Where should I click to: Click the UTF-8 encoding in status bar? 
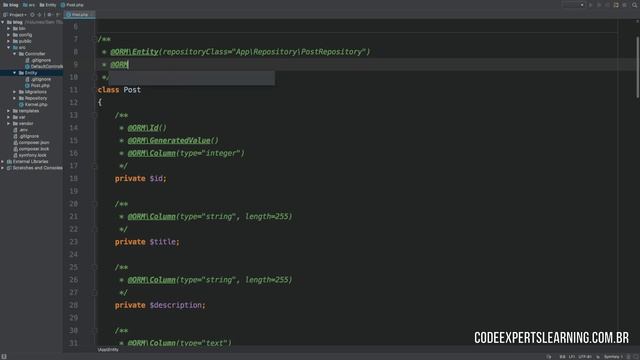point(586,357)
